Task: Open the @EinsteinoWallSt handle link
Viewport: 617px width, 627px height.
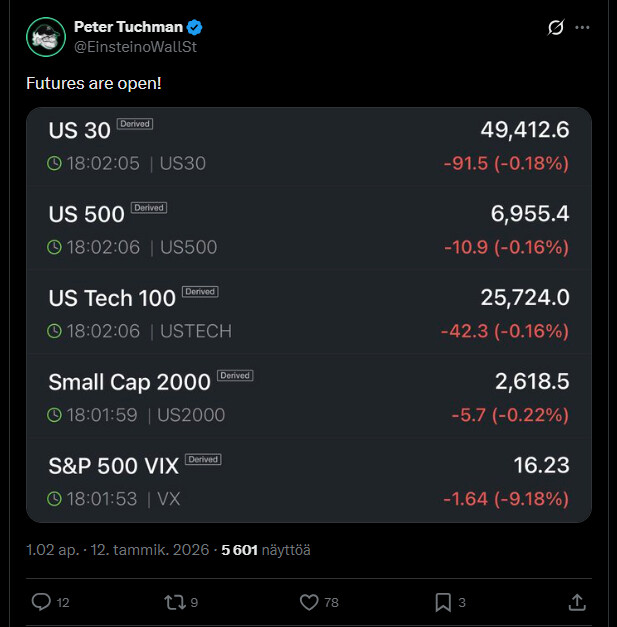Action: pos(135,46)
